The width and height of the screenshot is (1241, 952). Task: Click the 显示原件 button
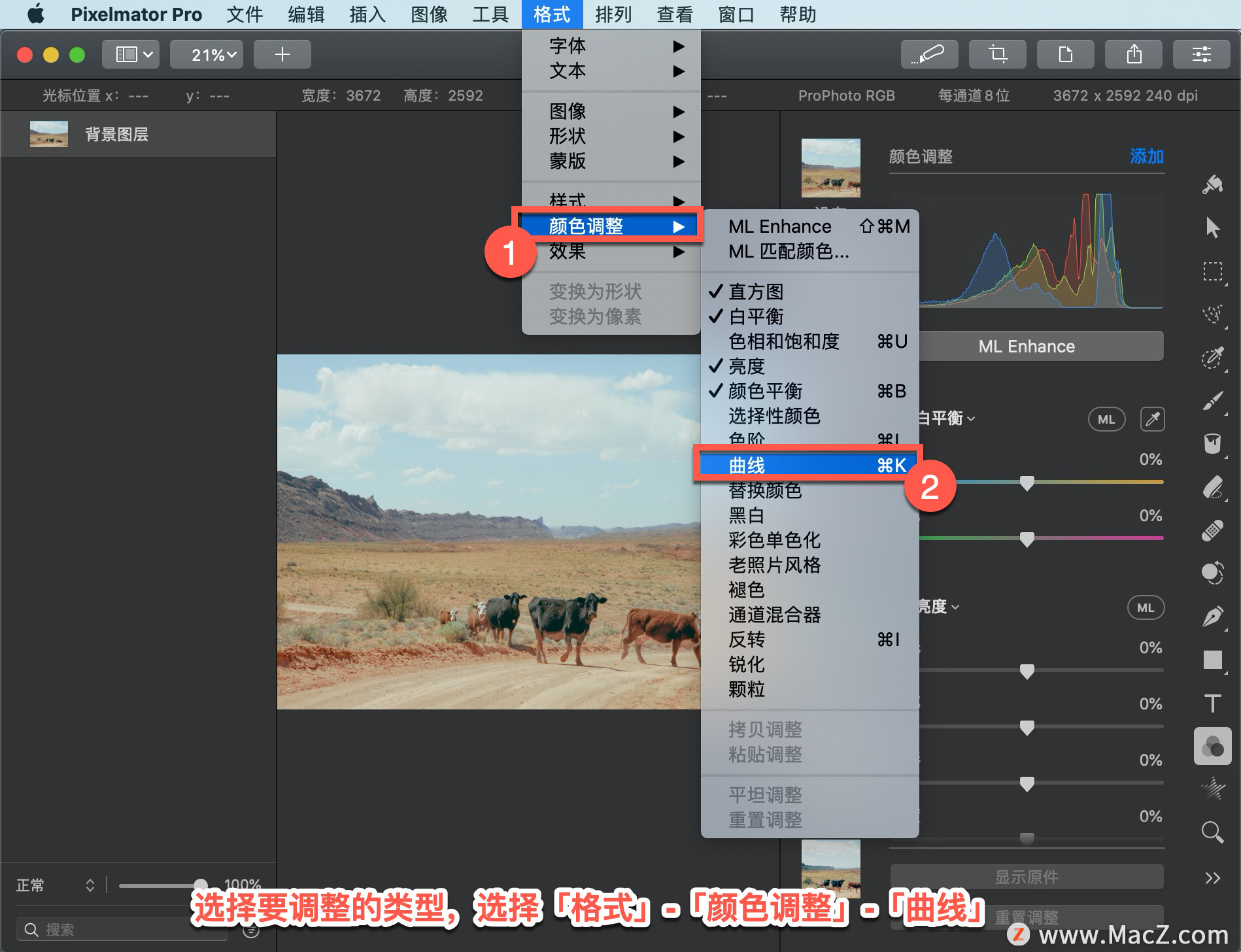(x=1027, y=877)
